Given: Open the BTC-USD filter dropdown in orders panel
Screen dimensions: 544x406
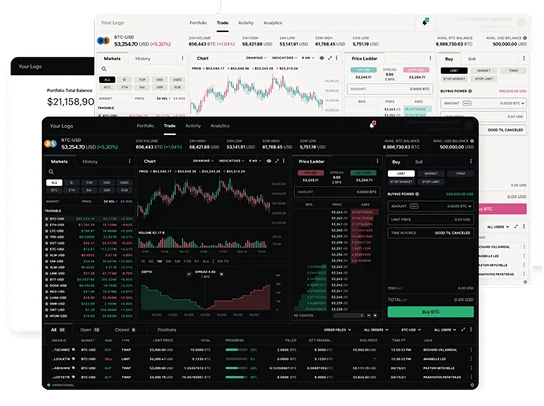Looking at the screenshot, I should 411,330.
